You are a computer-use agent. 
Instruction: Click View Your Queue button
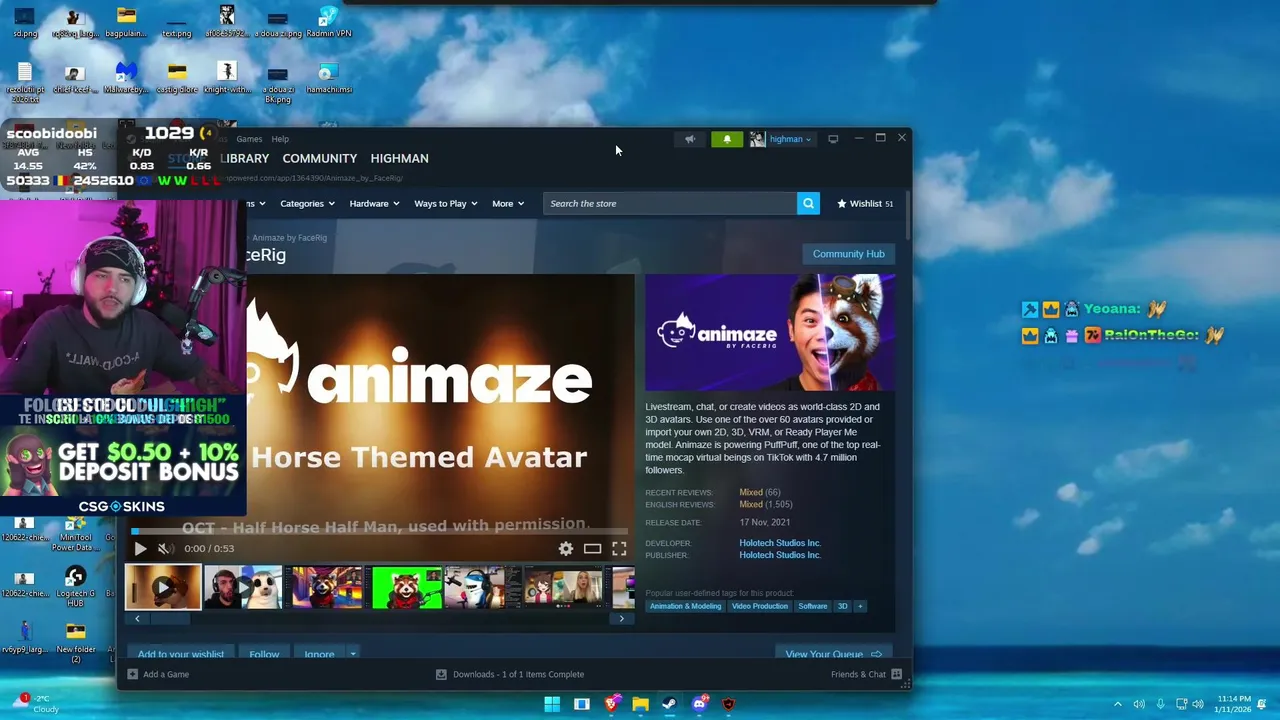point(834,655)
